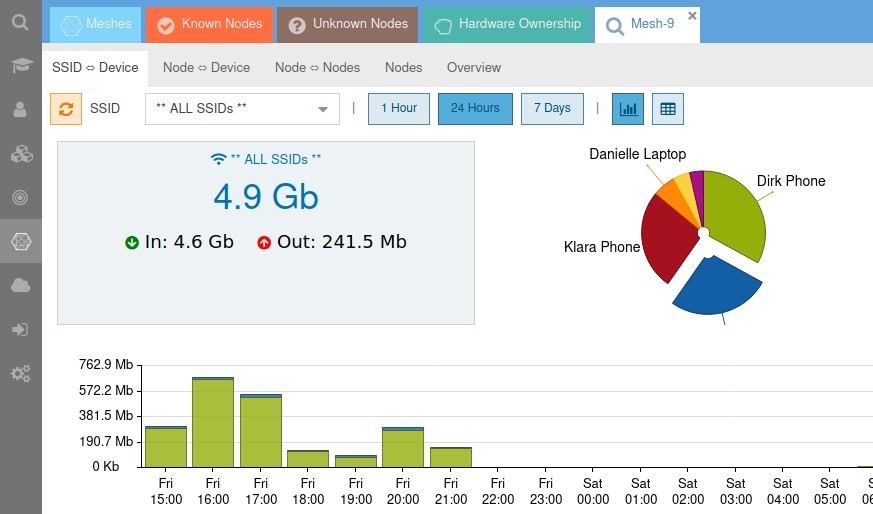Viewport: 873px width, 514px height.
Task: Open the ALL SSIDs dropdown
Action: point(242,109)
